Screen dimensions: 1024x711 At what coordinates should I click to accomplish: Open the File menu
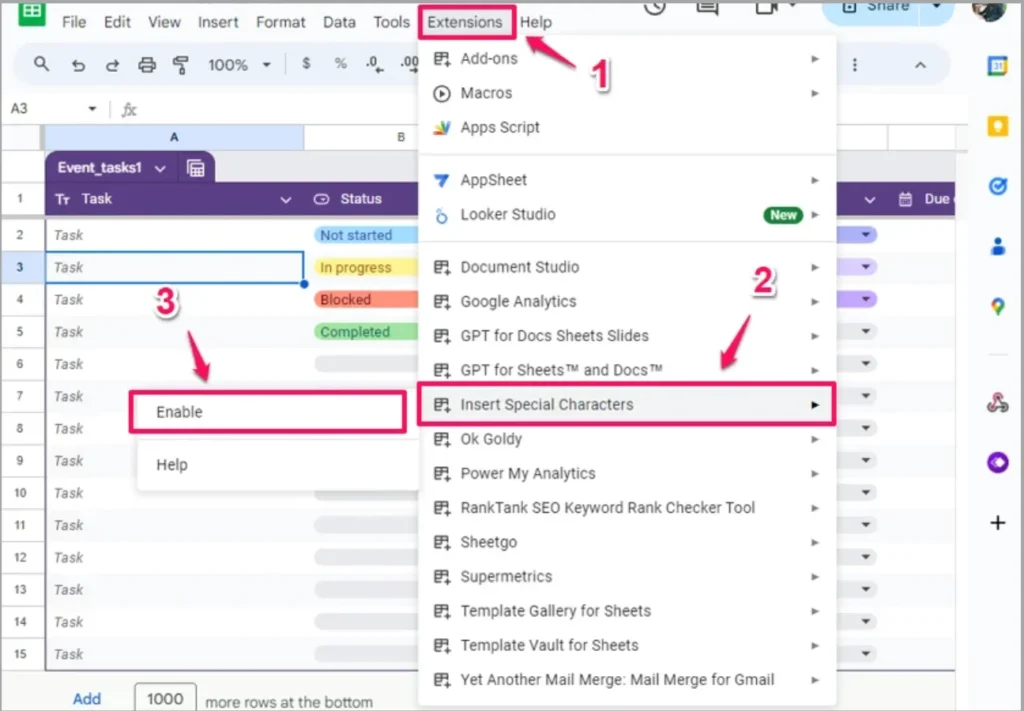tap(74, 22)
